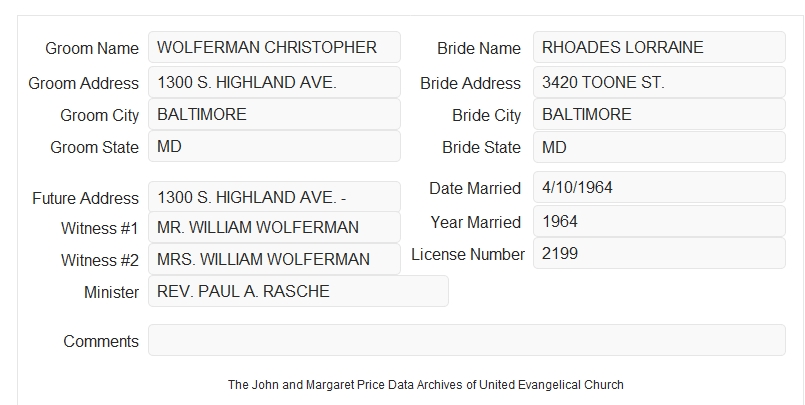Select the Future Address field
Screen dimensions: 805x405
[274, 197]
